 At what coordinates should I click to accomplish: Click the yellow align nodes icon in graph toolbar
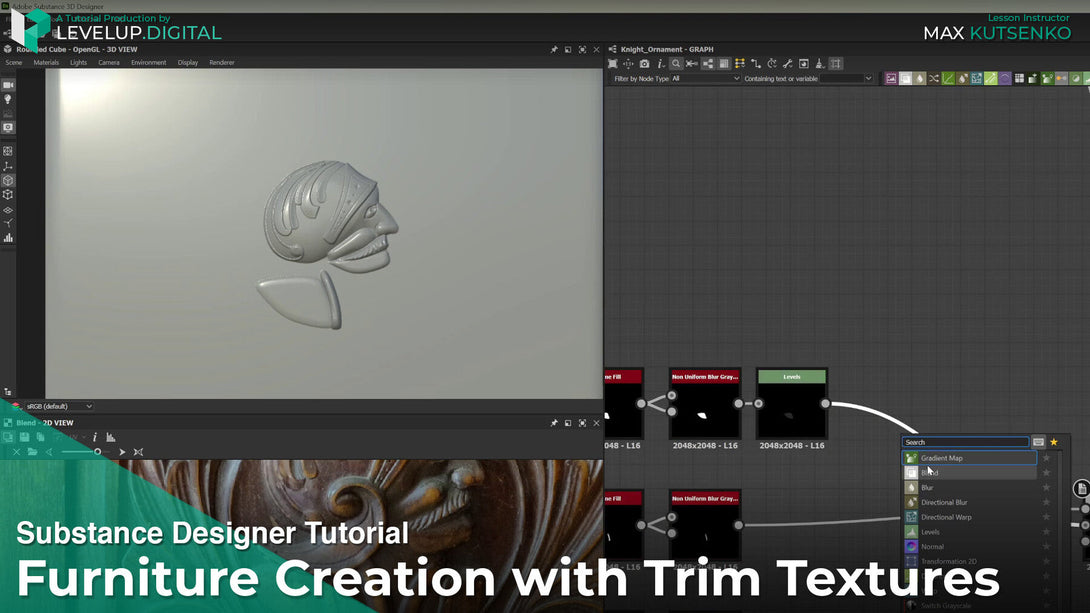[740, 64]
